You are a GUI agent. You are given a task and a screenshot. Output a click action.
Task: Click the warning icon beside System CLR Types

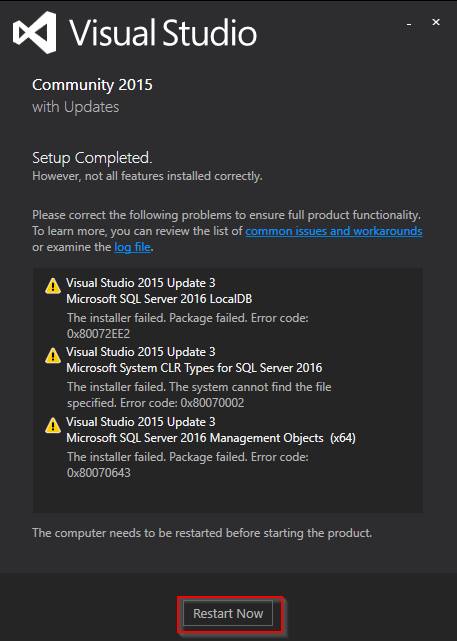click(x=53, y=356)
